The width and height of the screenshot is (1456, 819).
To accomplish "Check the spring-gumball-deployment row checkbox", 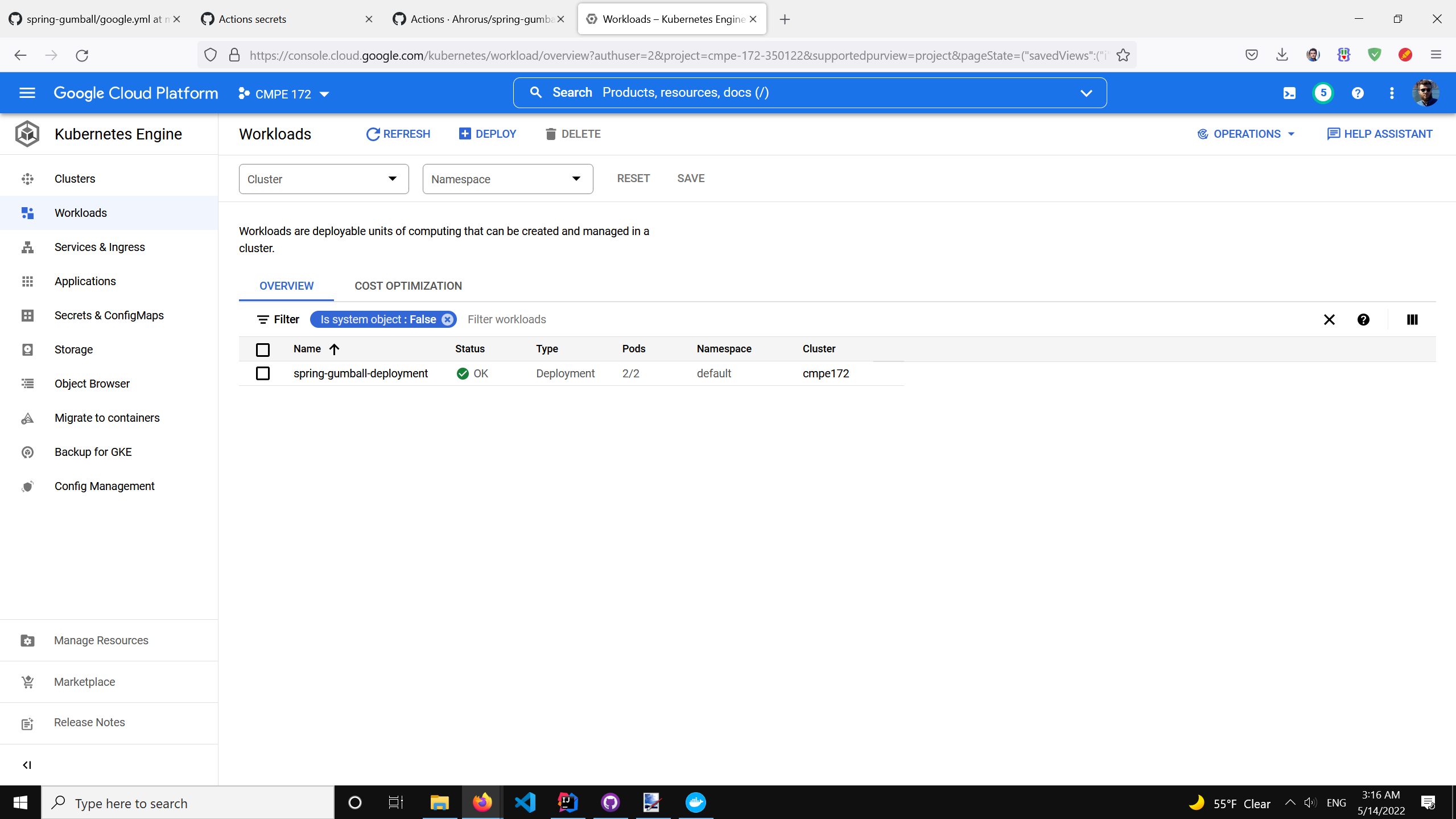I will pyautogui.click(x=263, y=373).
